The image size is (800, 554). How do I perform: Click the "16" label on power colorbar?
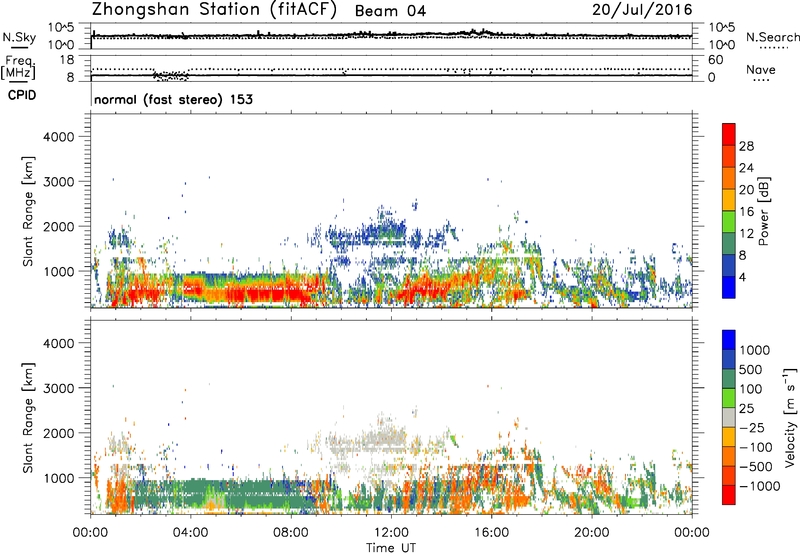(x=746, y=212)
